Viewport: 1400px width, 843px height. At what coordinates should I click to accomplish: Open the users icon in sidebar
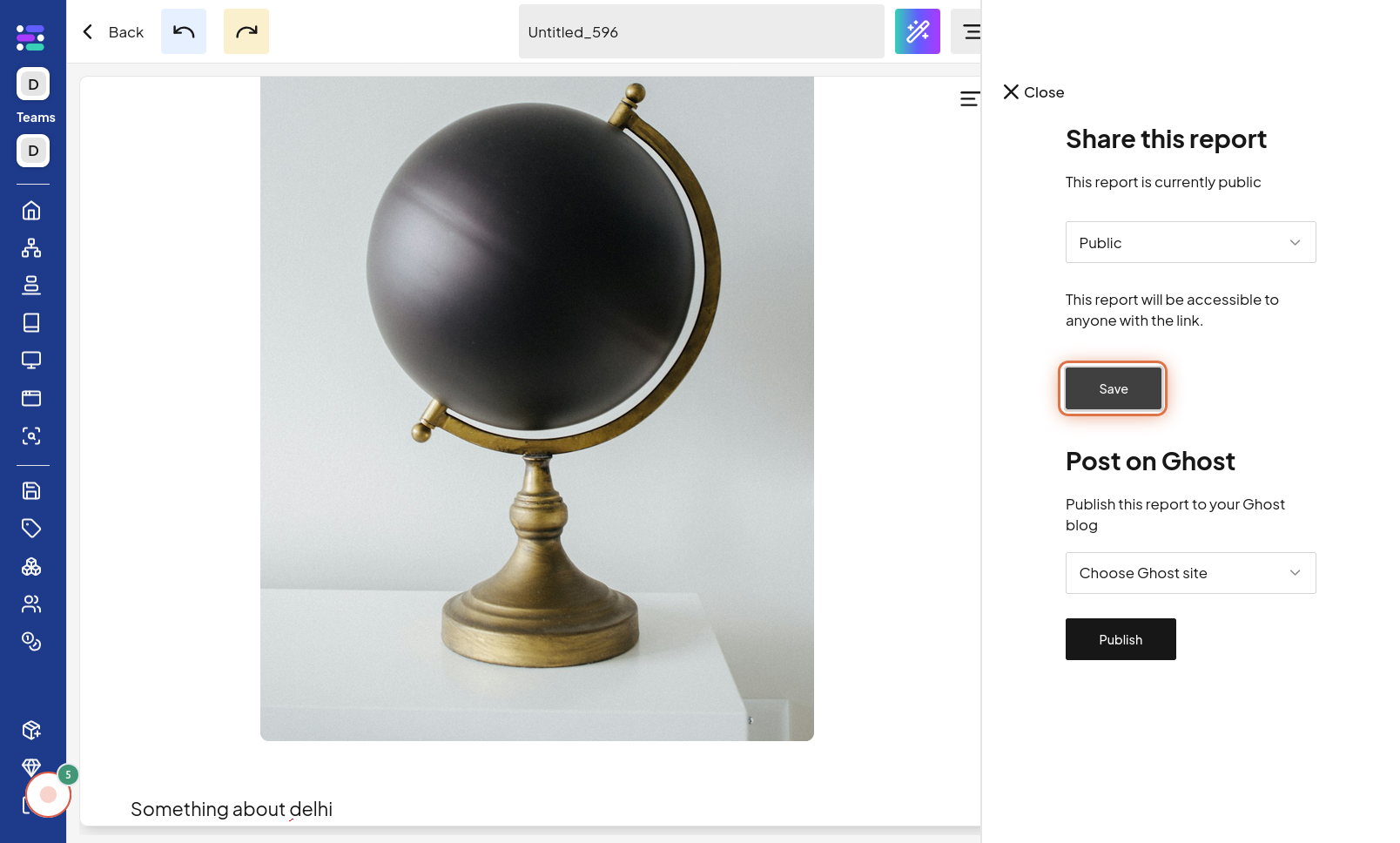pyautogui.click(x=31, y=604)
